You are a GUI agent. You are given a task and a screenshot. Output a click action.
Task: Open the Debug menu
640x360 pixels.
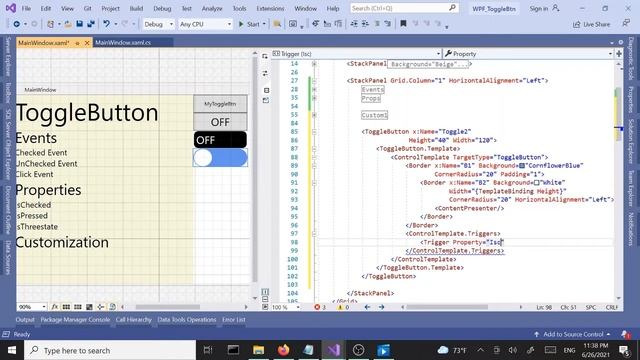coord(162,8)
